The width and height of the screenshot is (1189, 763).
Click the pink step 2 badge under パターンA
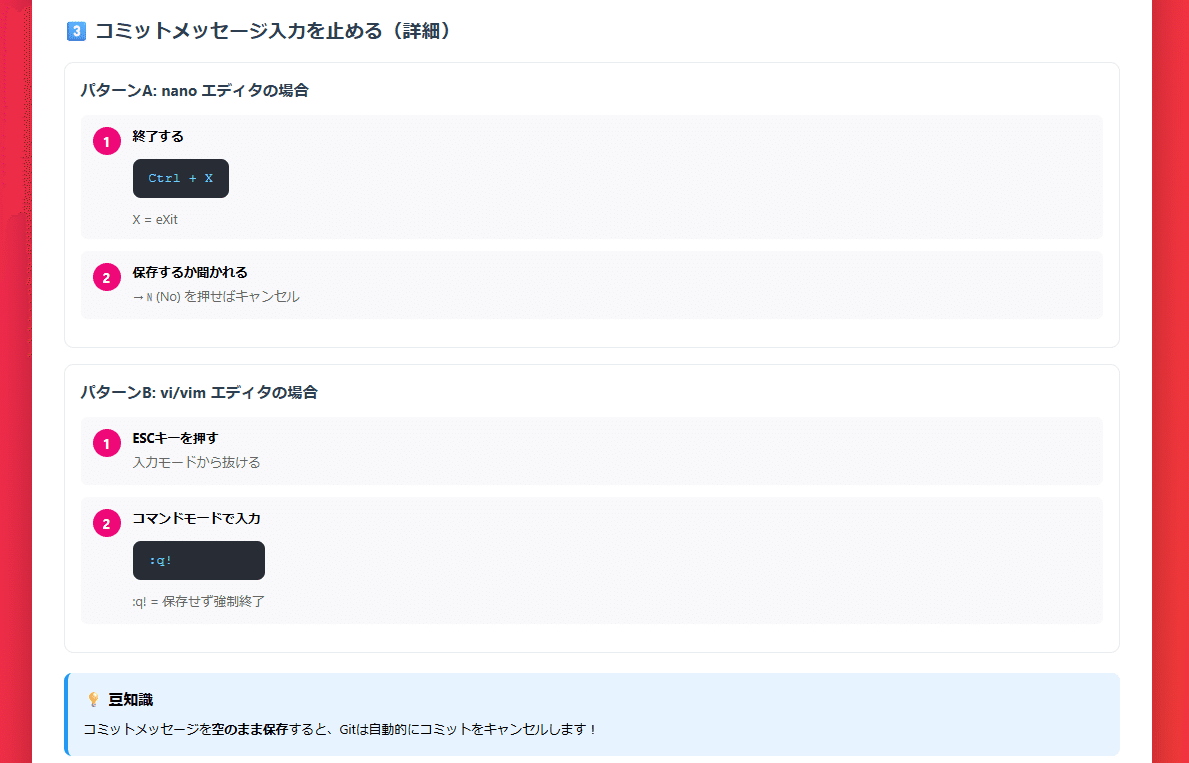(107, 277)
